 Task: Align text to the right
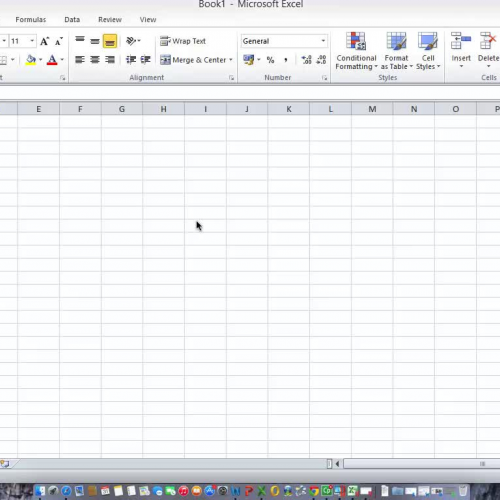pos(110,60)
